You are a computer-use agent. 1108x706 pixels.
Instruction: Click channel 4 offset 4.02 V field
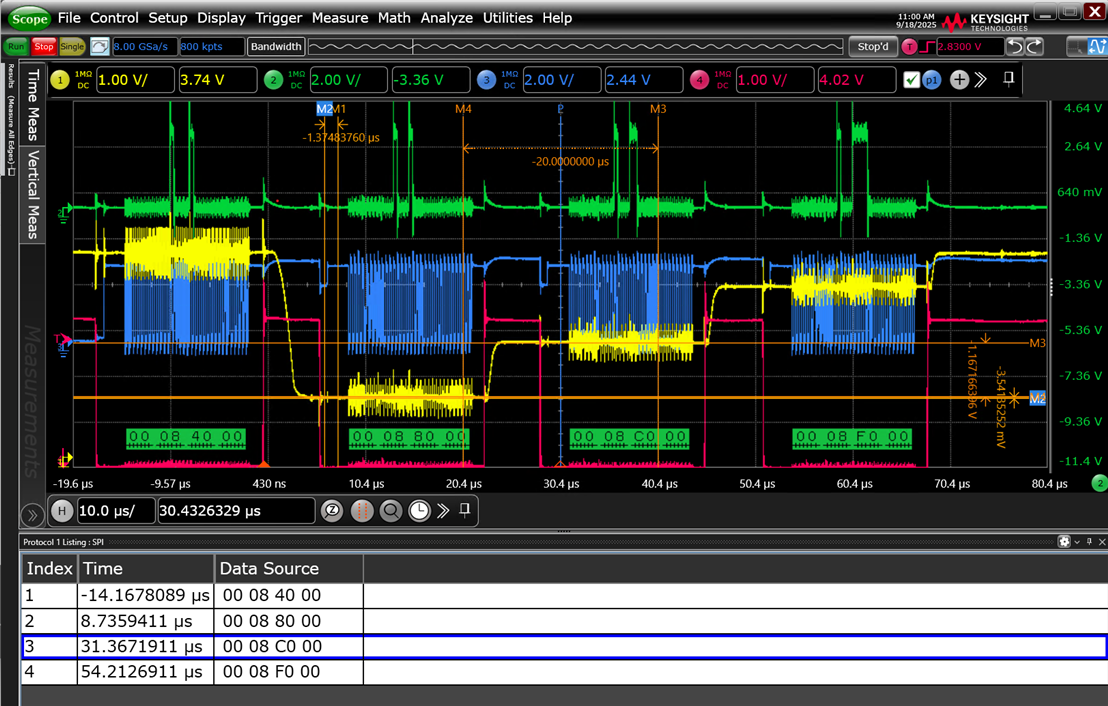[857, 80]
